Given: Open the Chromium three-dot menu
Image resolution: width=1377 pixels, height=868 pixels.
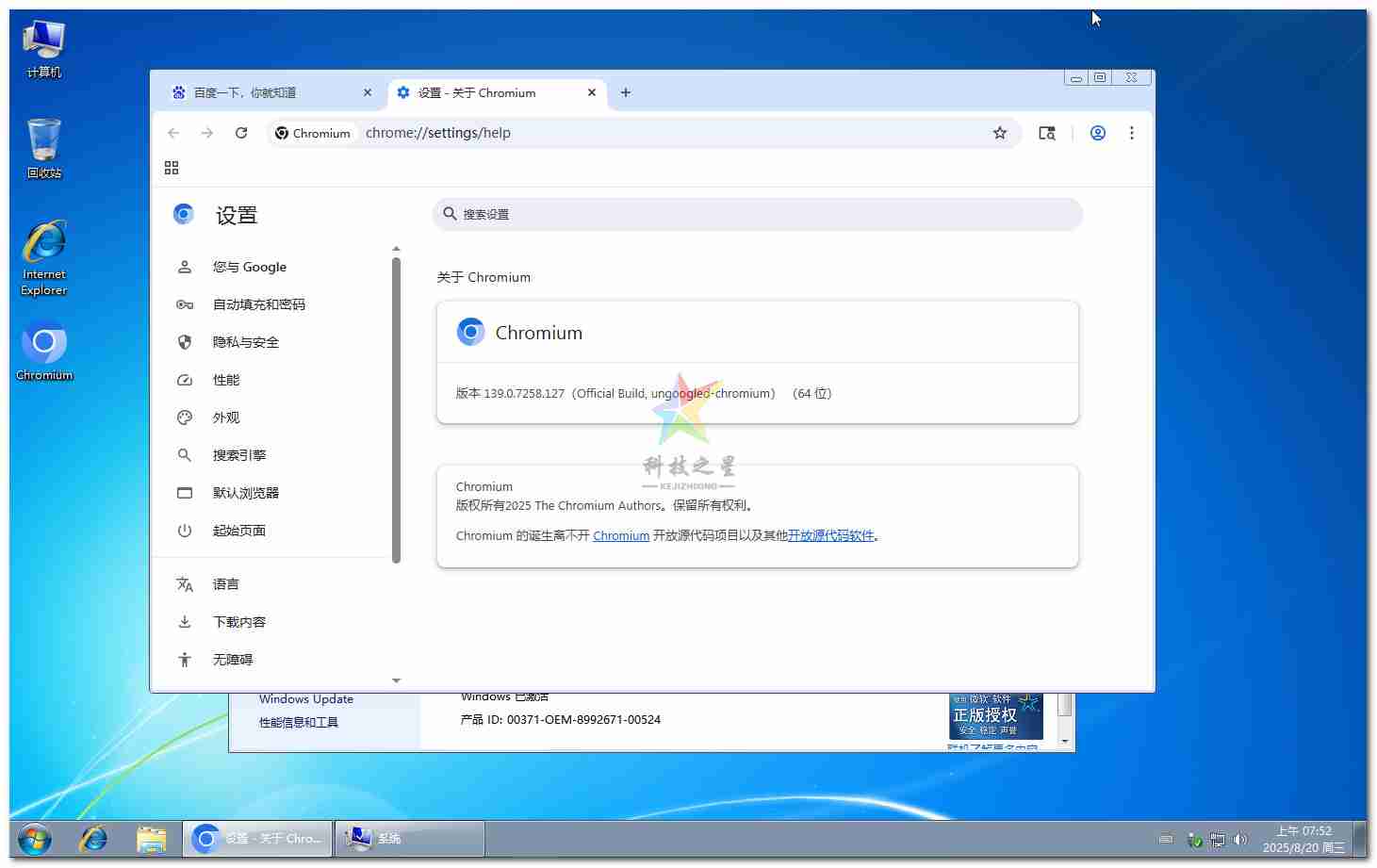Looking at the screenshot, I should click(x=1131, y=133).
